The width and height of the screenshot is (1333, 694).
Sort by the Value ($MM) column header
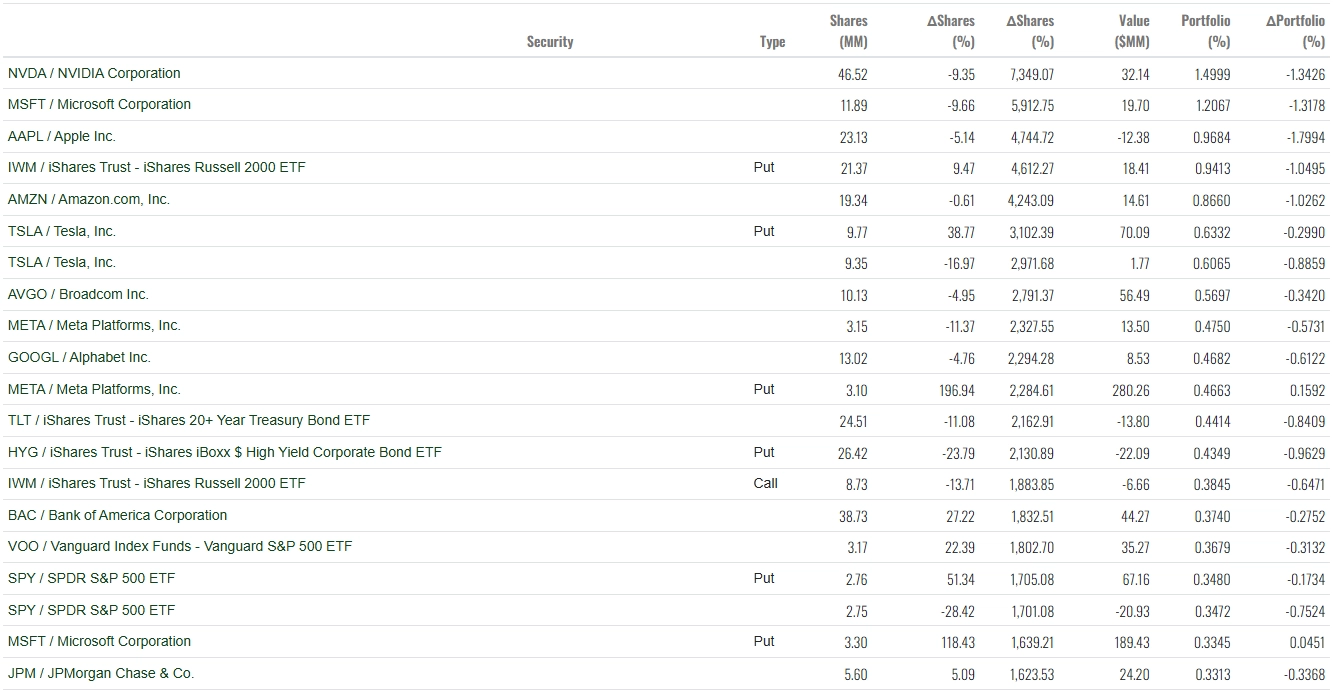[x=1132, y=31]
